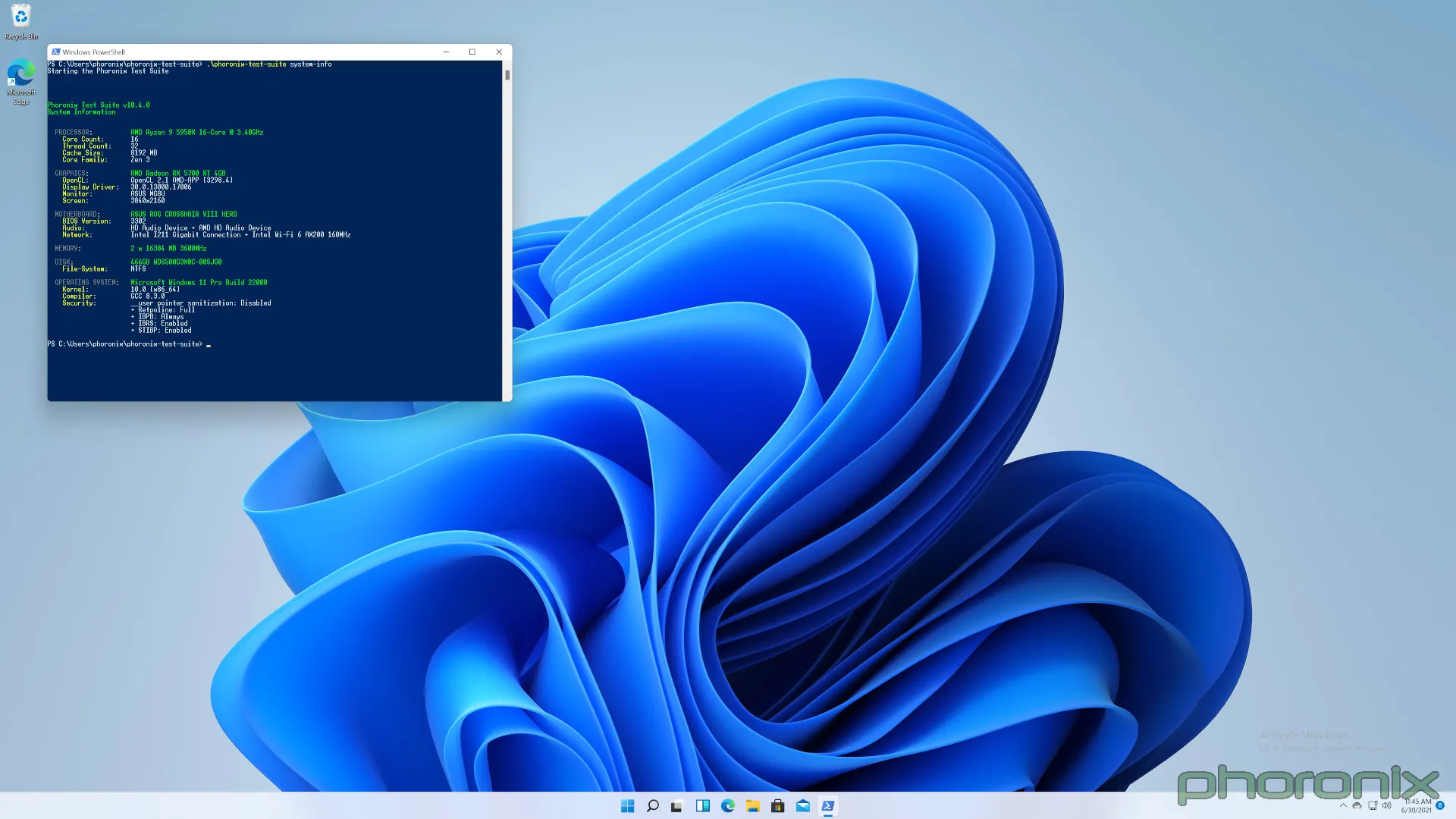Open the volume tray icon
This screenshot has height=819, width=1456.
1387,805
